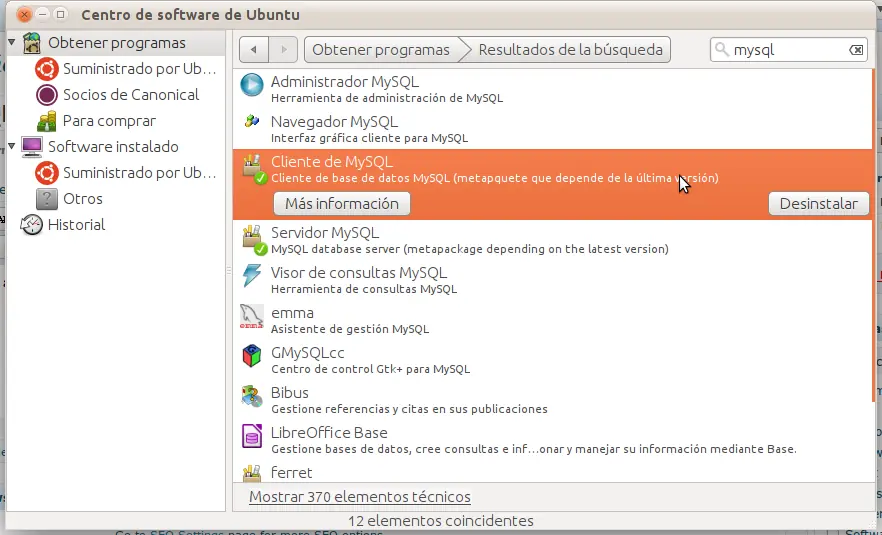This screenshot has height=535, width=882.
Task: Click the magnifier icon in search box
Action: 722,50
